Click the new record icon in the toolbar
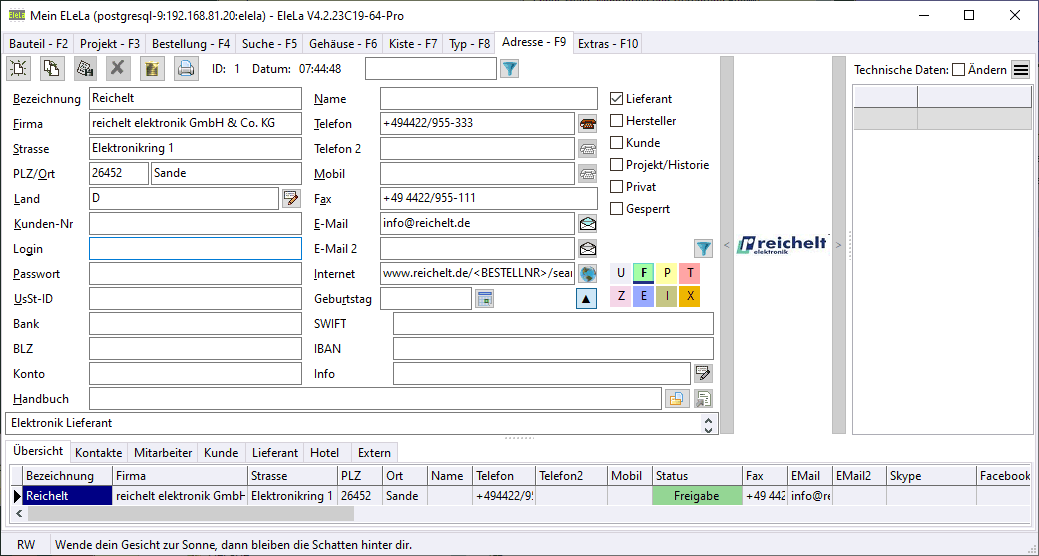The height and width of the screenshot is (556, 1039). 18,68
